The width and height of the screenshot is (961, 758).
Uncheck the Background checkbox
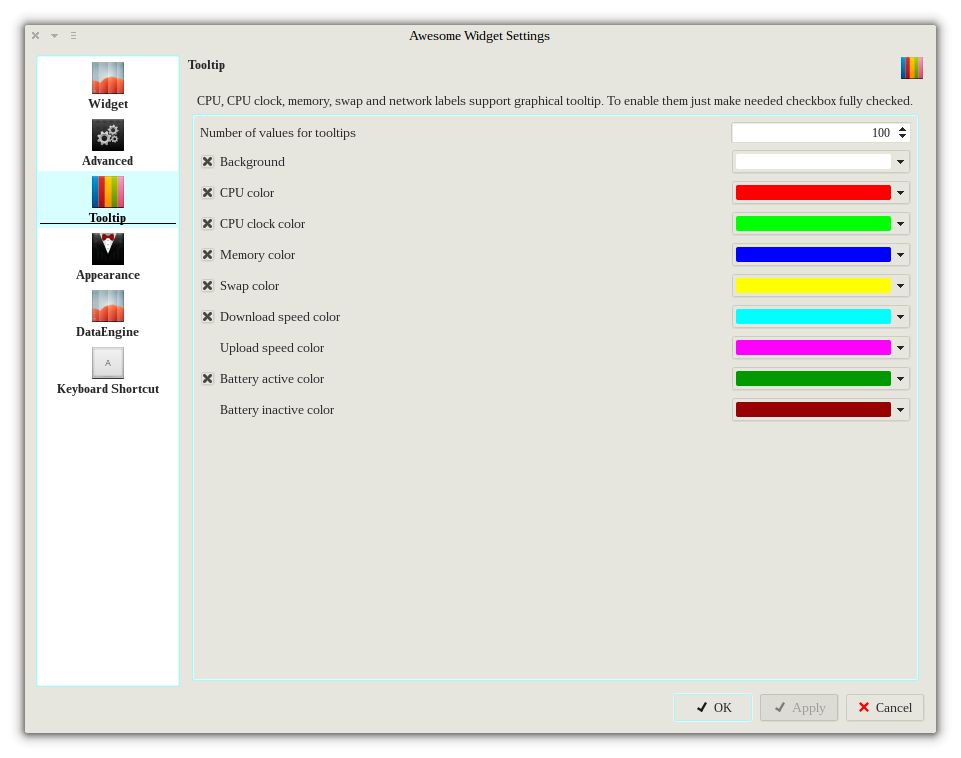(x=208, y=162)
